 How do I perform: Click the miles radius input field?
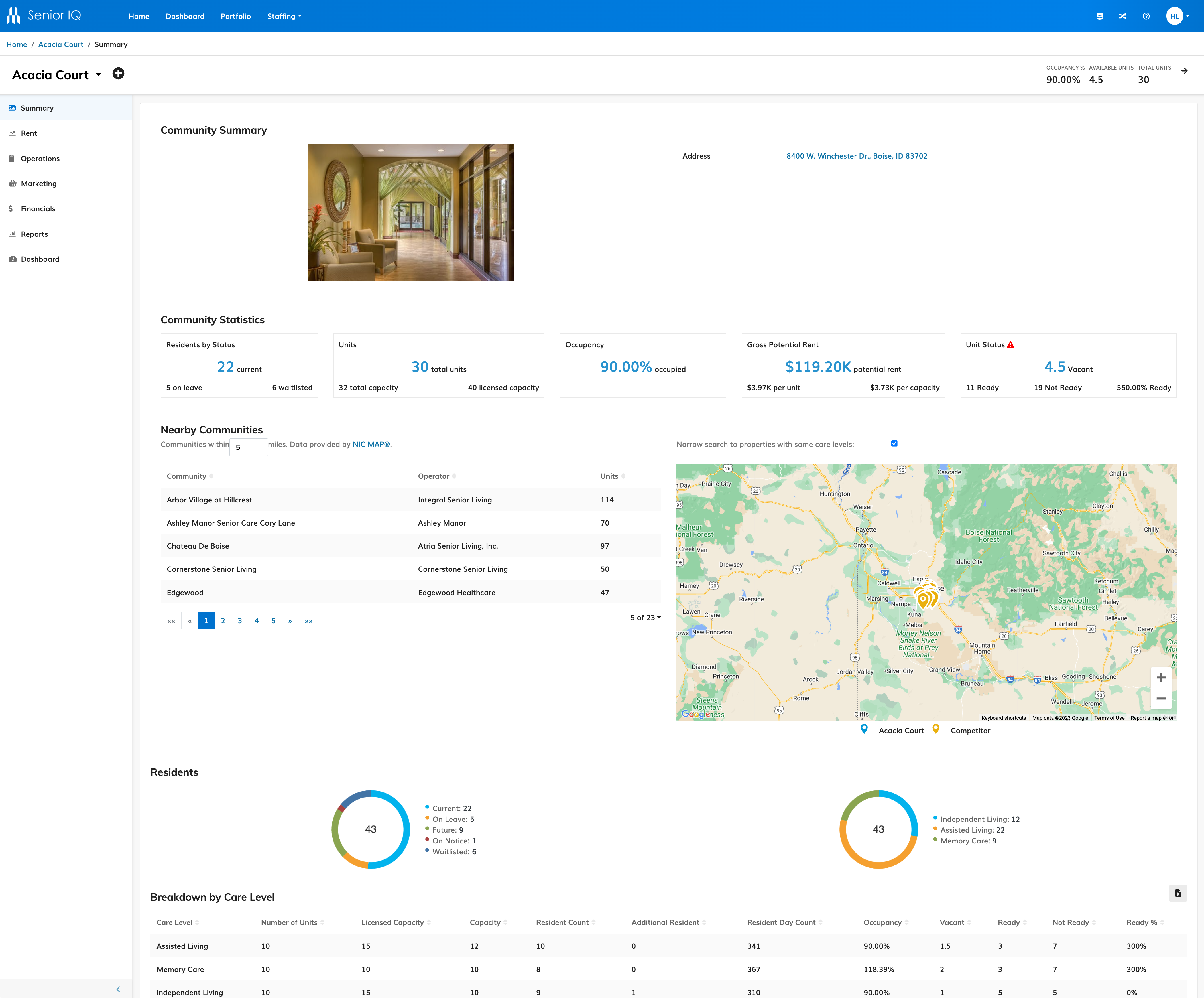click(x=248, y=447)
